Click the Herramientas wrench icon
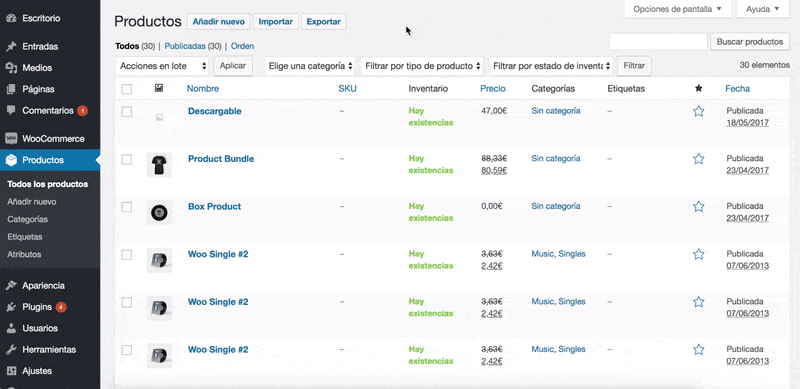Viewport: 800px width, 389px height. tap(11, 350)
